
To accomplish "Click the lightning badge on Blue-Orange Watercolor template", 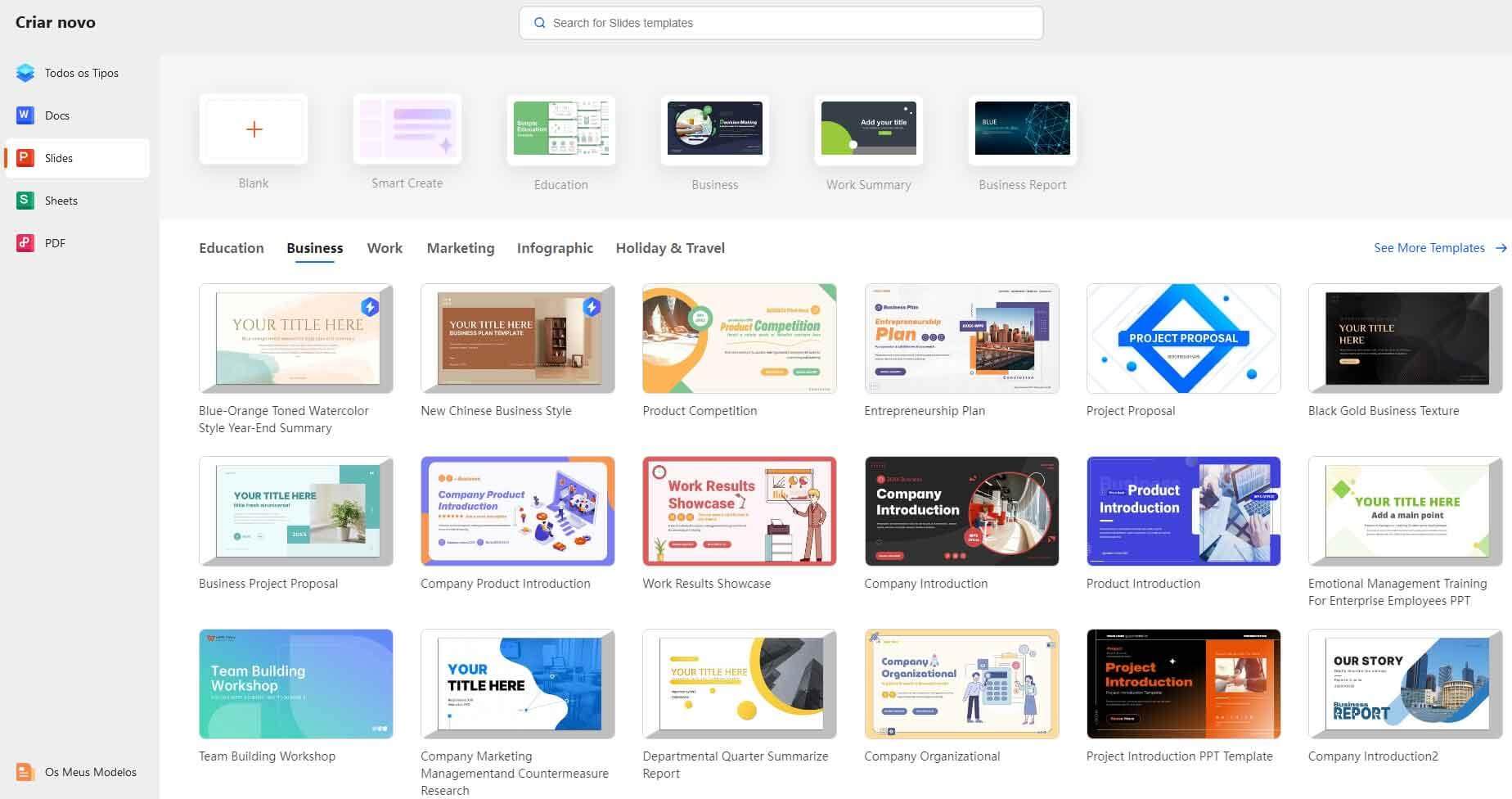I will click(370, 307).
